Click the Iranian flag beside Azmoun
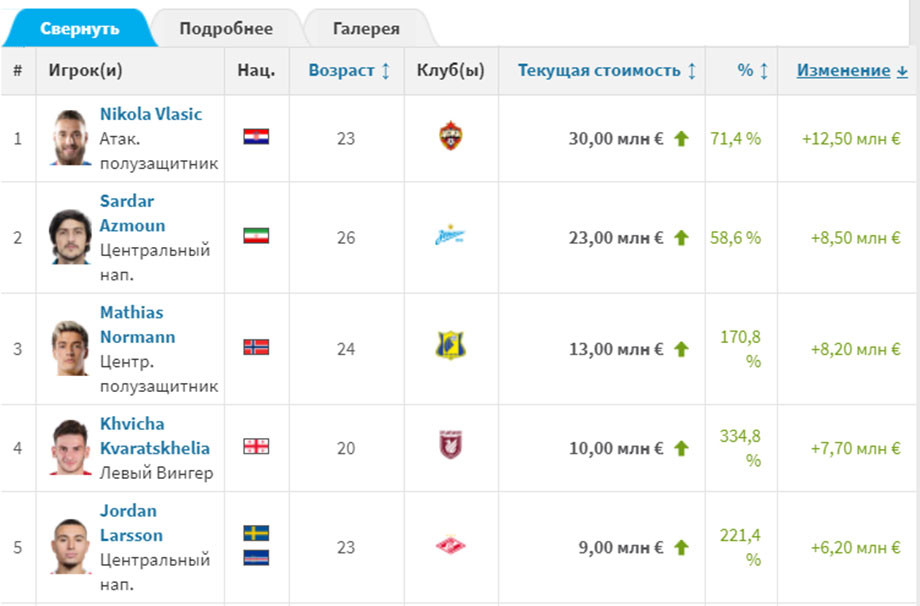The width and height of the screenshot is (920, 606). (x=256, y=236)
